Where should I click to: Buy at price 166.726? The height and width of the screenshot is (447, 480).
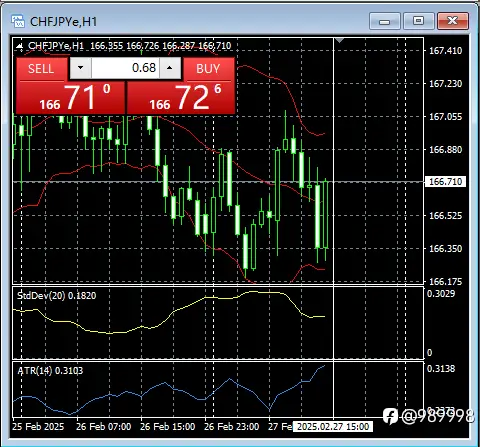click(x=181, y=98)
